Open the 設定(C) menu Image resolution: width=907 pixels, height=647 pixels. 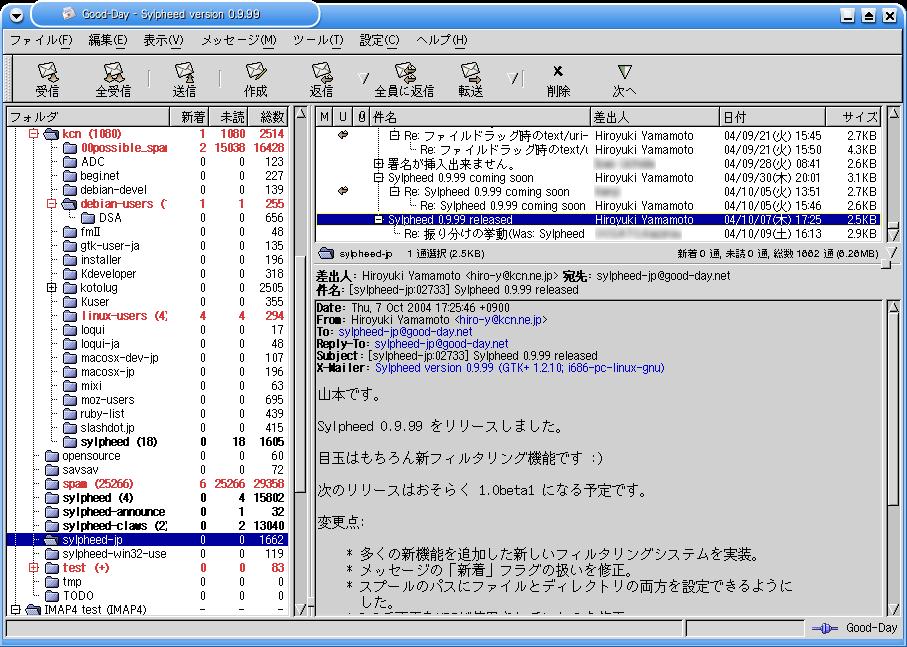379,40
